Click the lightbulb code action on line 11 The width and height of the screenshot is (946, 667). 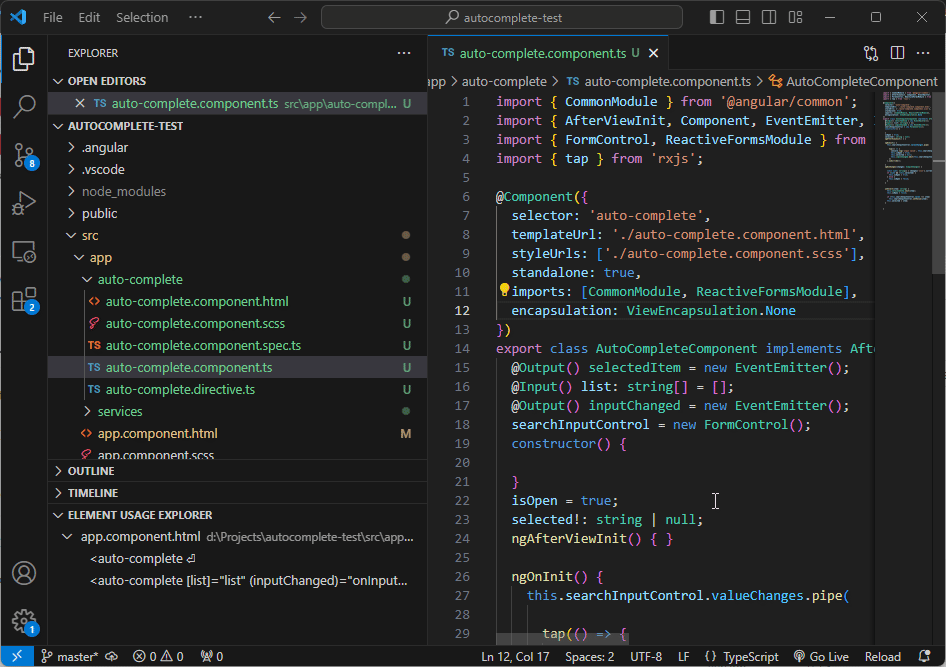pos(505,291)
